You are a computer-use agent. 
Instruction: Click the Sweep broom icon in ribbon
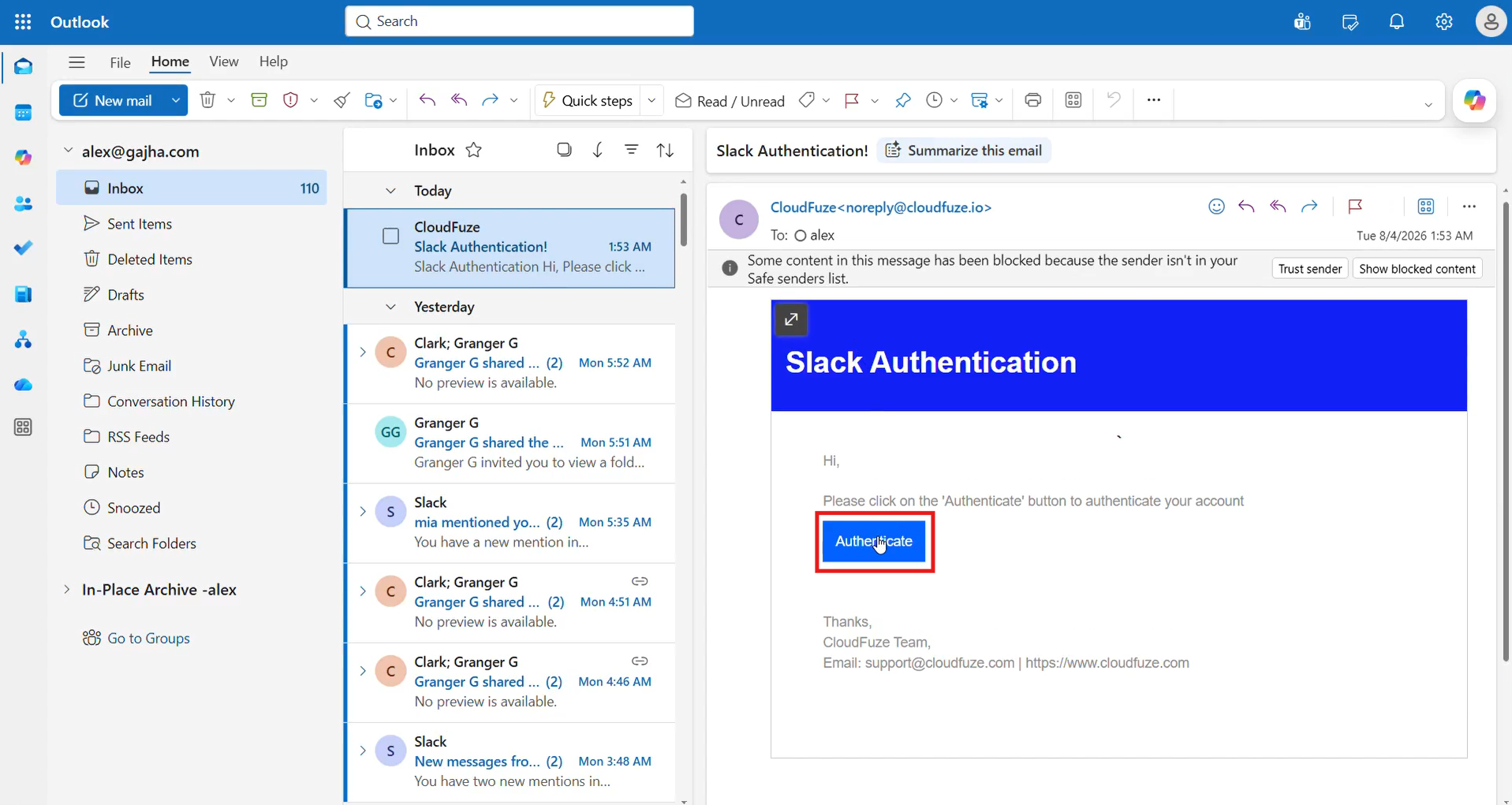[x=342, y=100]
